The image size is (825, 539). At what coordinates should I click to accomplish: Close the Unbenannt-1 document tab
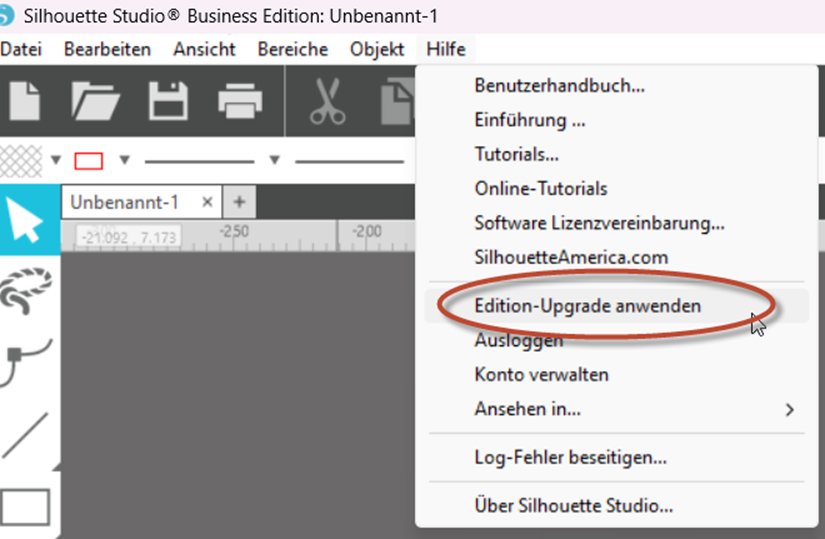[207, 202]
